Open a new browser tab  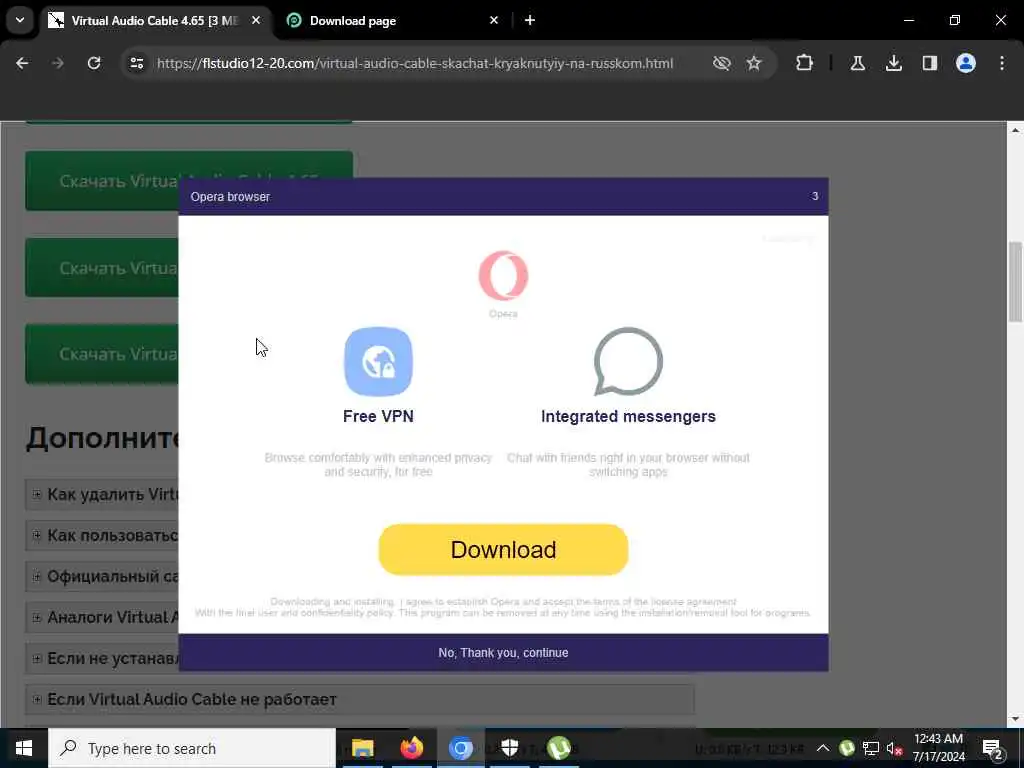coord(530,21)
